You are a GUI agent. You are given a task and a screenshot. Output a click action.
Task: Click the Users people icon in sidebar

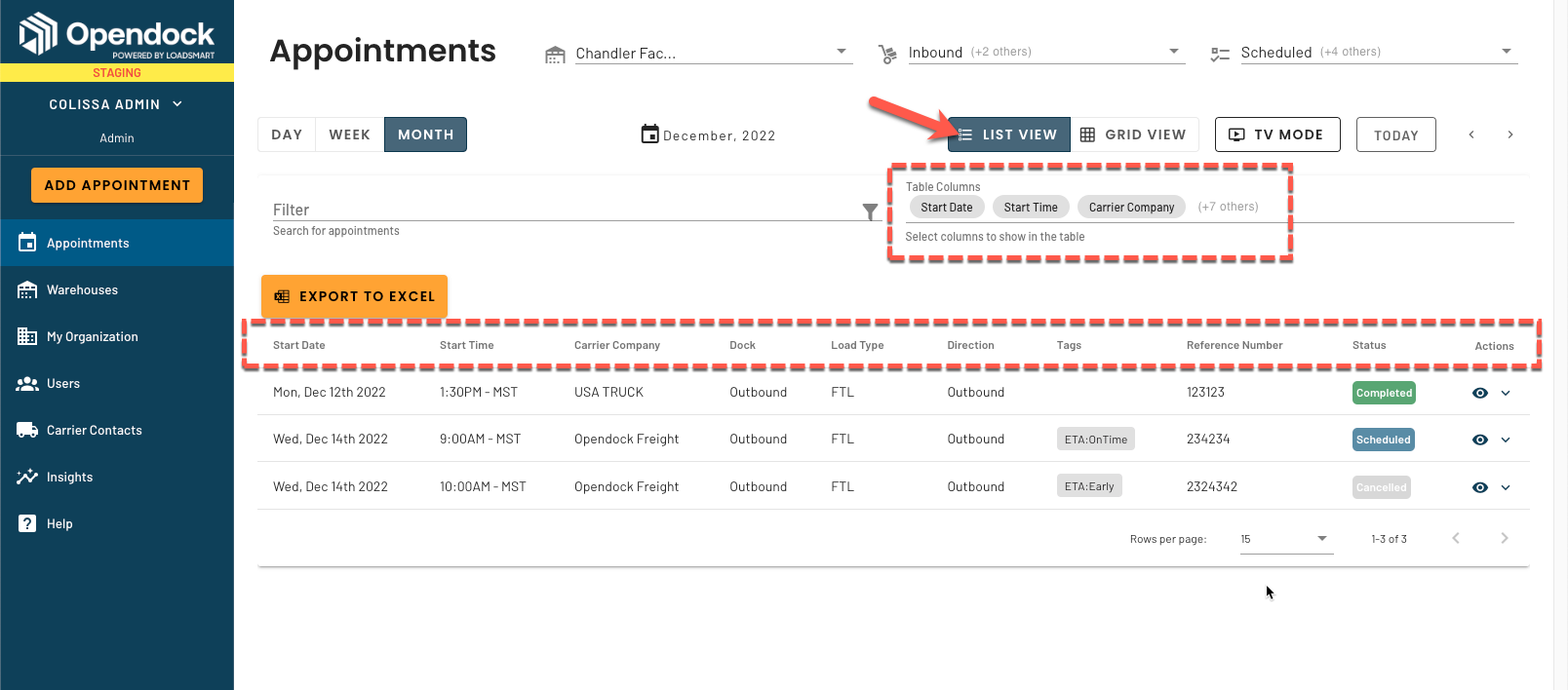click(27, 383)
